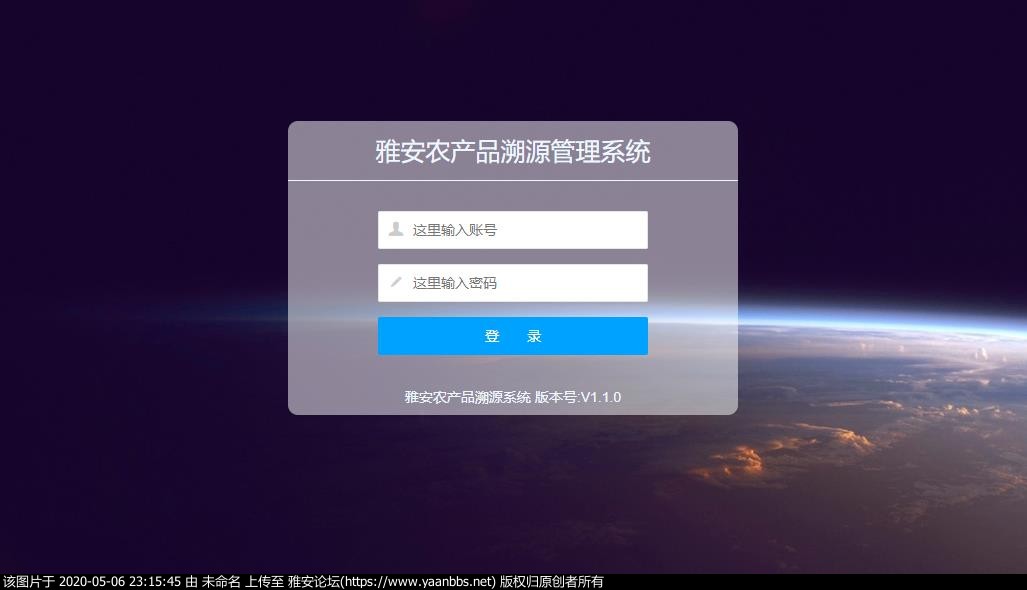Click the 版本号:V1.1.0 version text
Viewport: 1027px width, 590px height.
pyautogui.click(x=578, y=397)
